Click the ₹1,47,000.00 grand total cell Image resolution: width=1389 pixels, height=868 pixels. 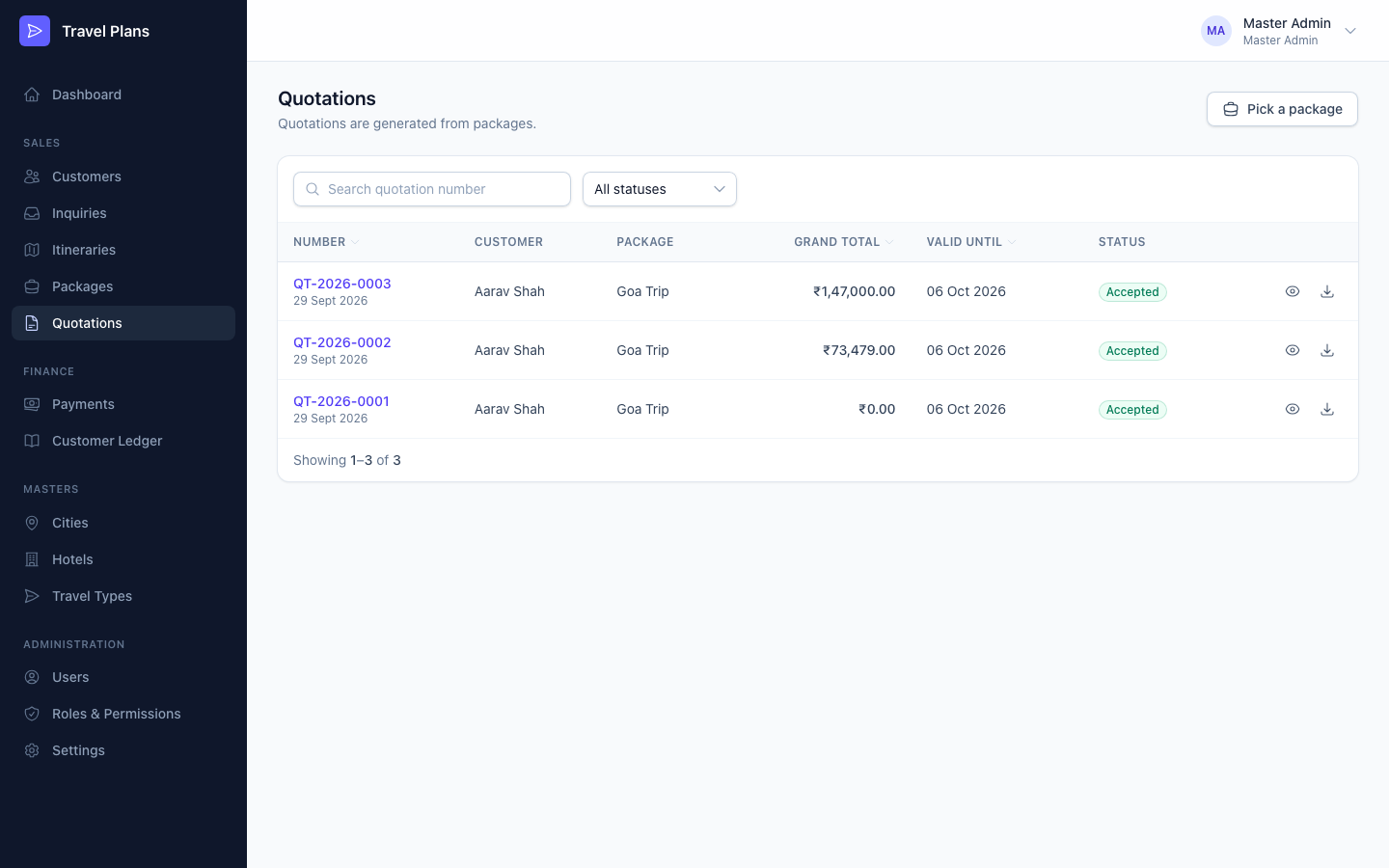coord(855,291)
